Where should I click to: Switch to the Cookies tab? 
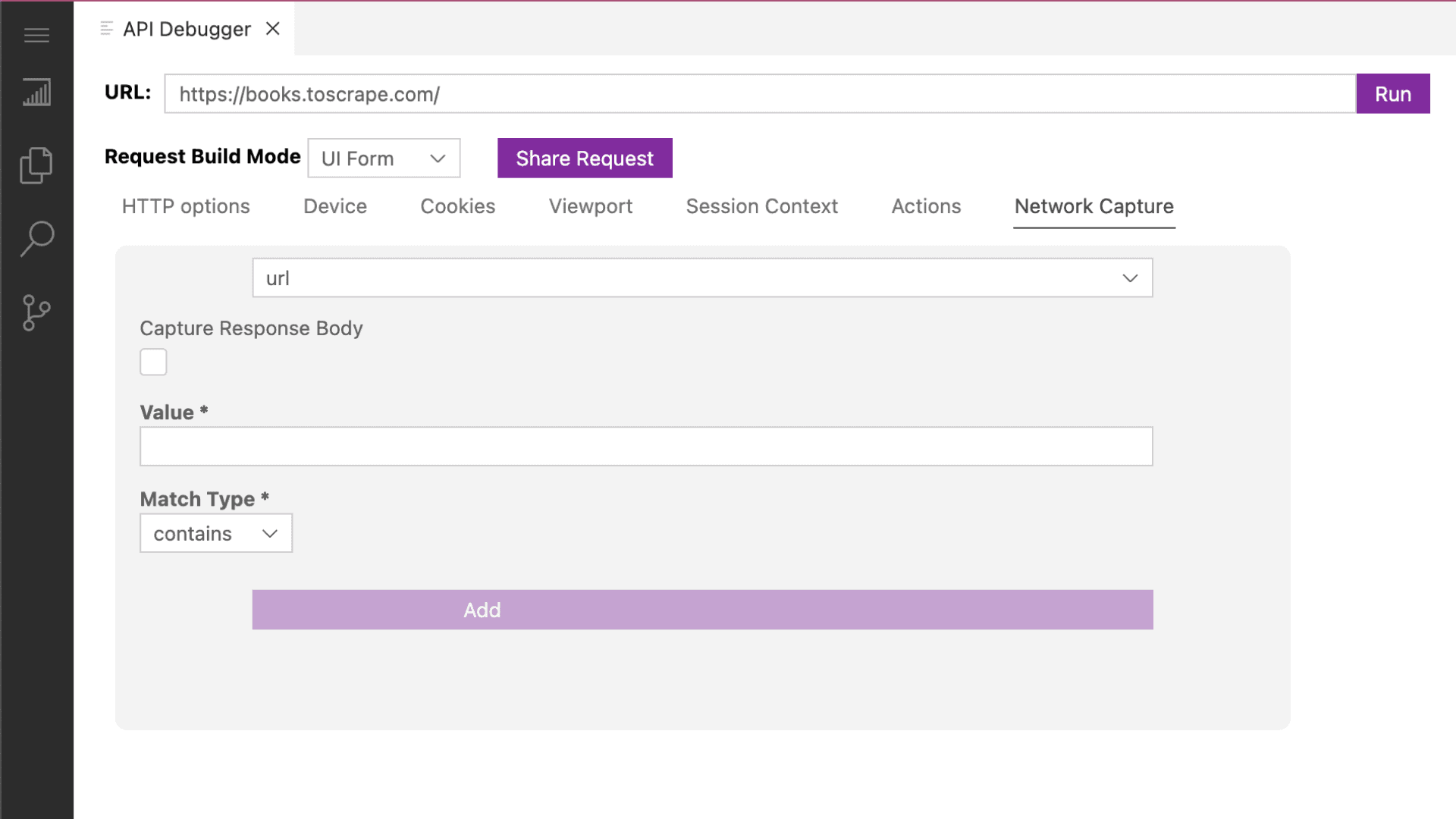click(457, 206)
